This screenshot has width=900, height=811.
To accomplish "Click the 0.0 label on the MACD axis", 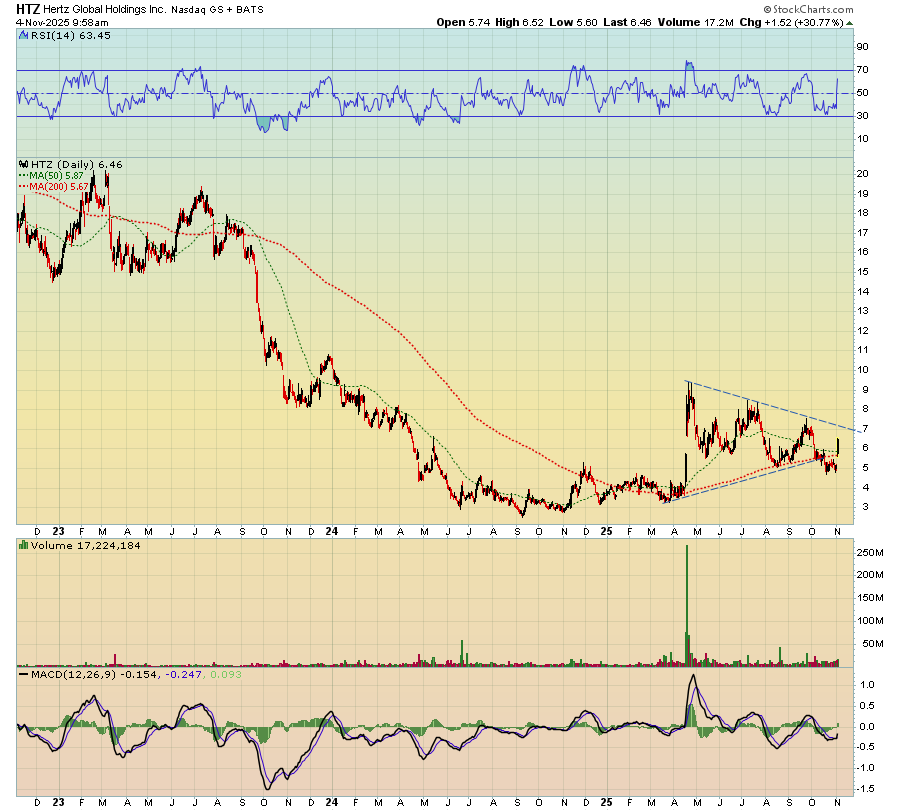I will [x=867, y=726].
